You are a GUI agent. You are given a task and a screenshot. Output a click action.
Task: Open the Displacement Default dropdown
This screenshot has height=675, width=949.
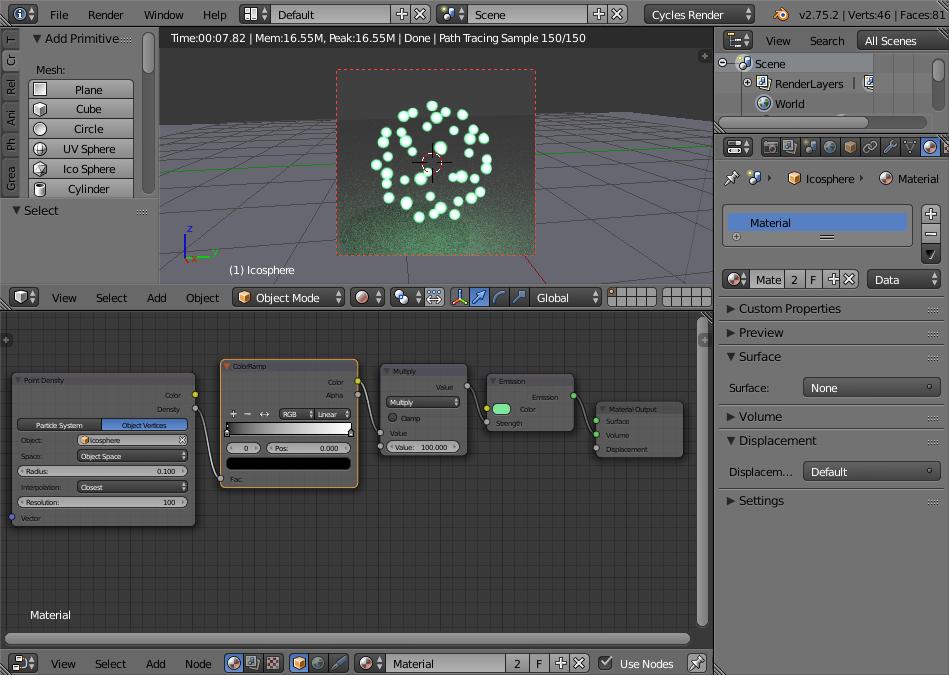pos(872,472)
